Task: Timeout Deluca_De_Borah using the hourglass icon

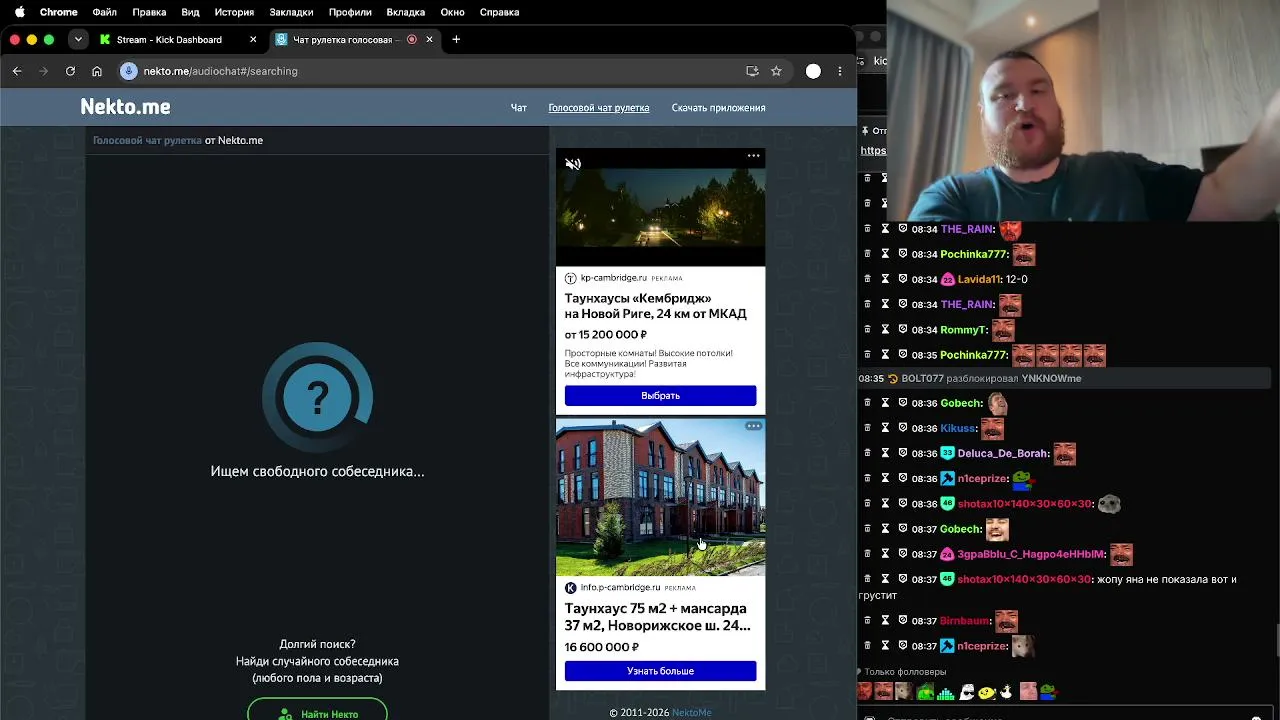Action: [885, 453]
